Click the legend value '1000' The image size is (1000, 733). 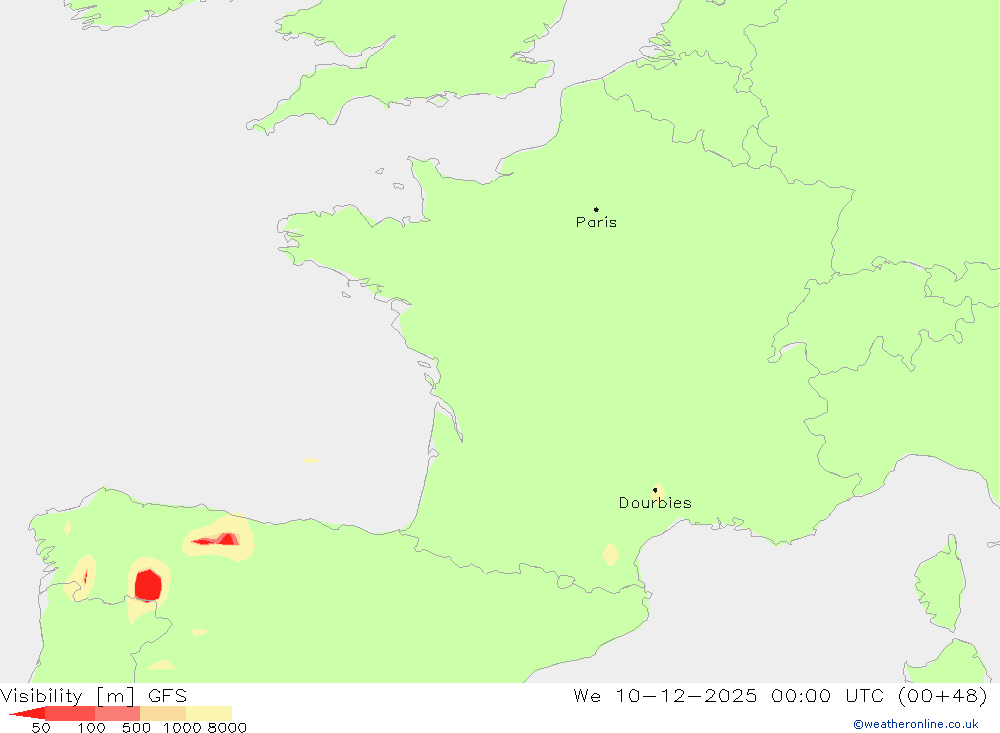[x=182, y=727]
